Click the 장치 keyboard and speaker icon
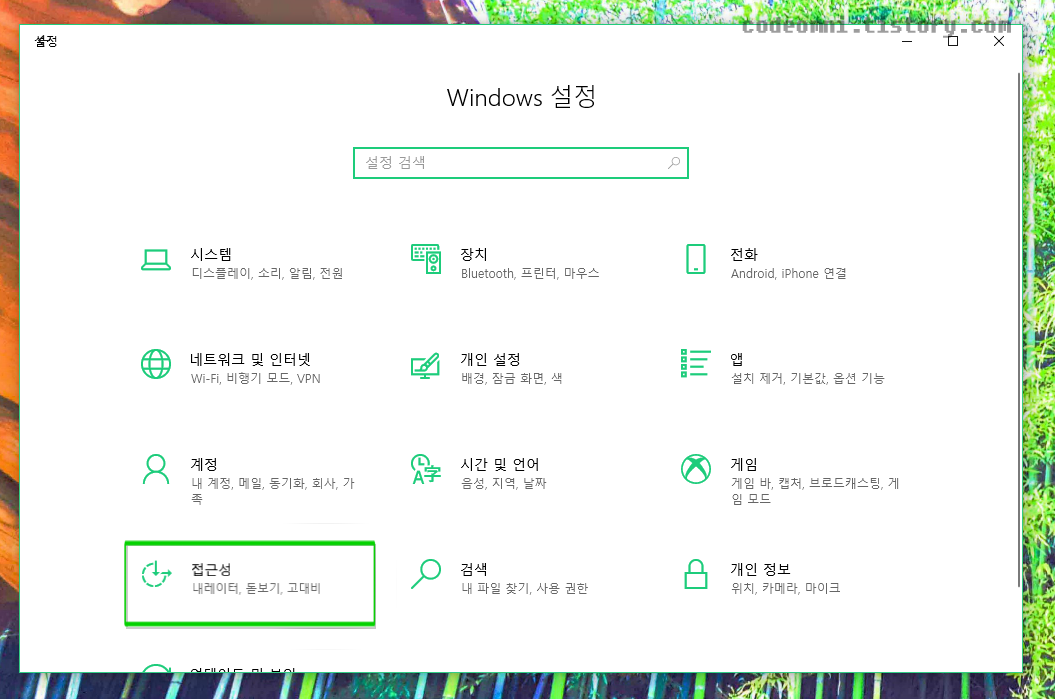 [x=426, y=259]
